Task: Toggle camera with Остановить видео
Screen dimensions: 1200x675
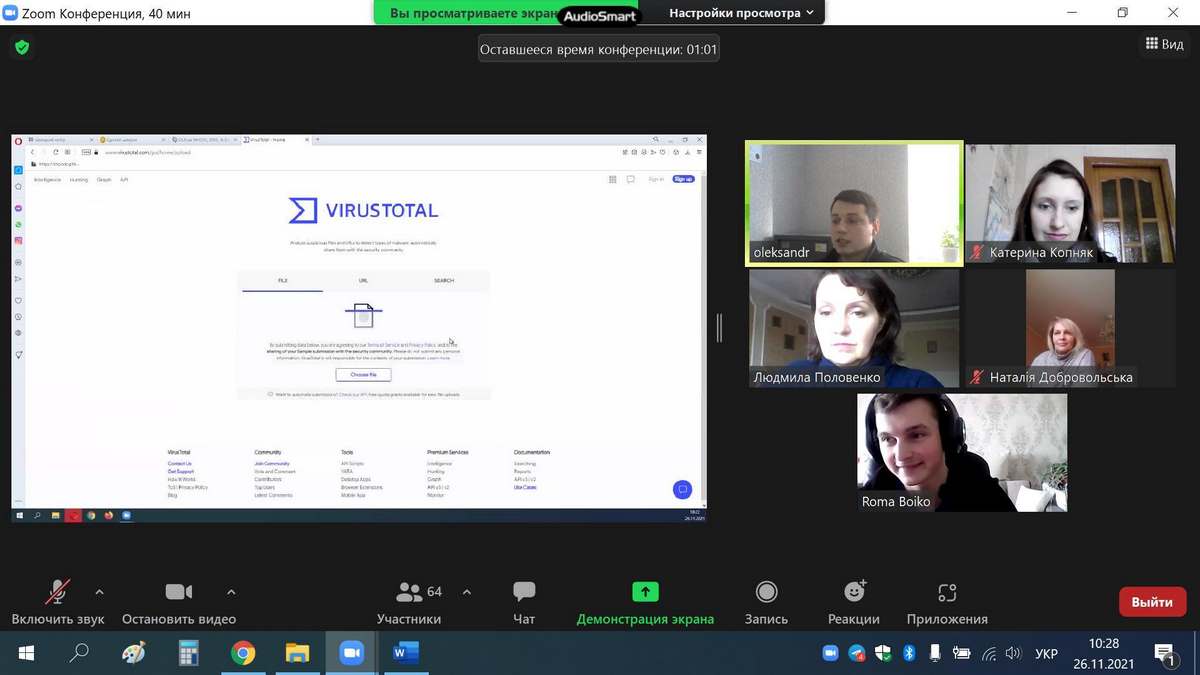Action: pyautogui.click(x=179, y=592)
